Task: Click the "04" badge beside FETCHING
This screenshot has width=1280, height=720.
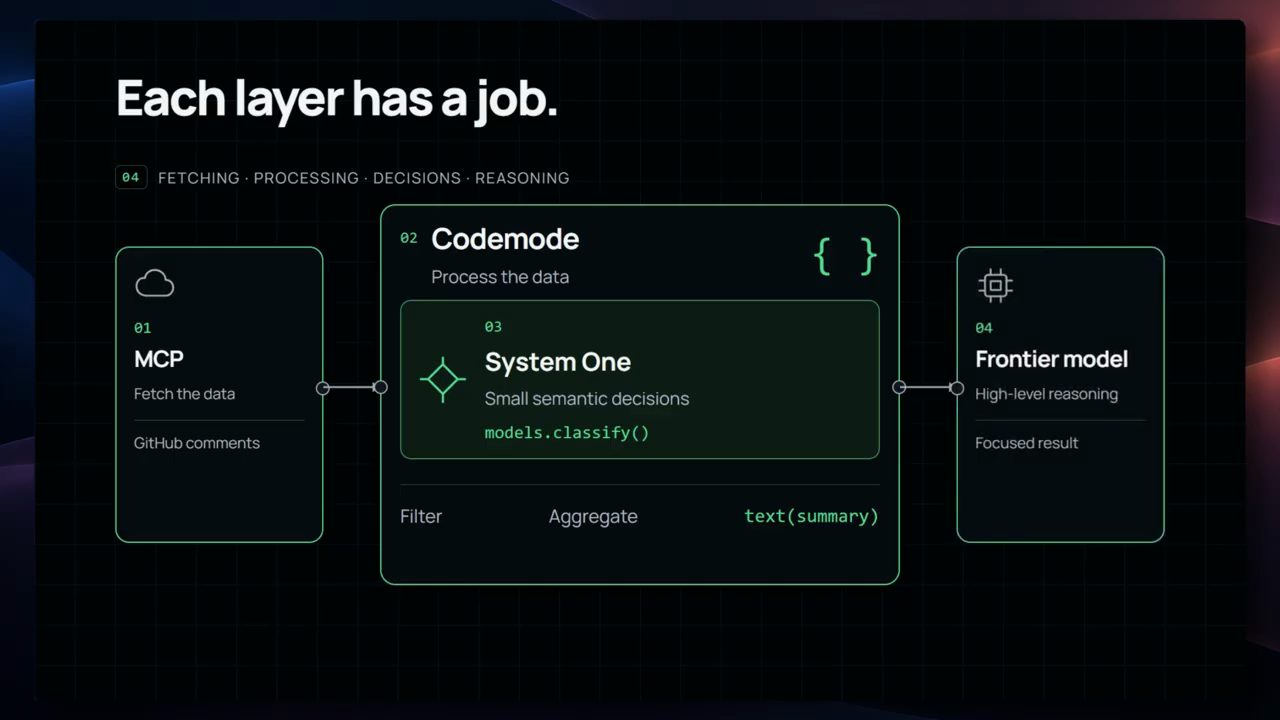Action: click(x=131, y=178)
